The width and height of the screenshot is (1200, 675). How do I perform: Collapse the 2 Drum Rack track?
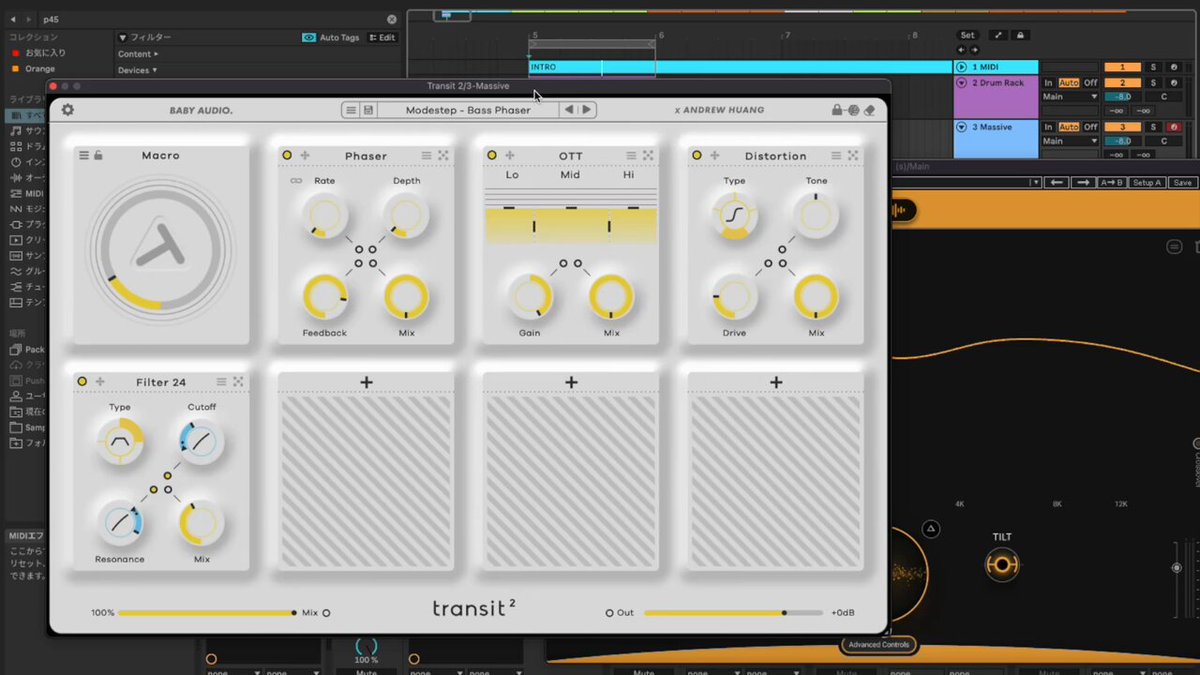[962, 83]
